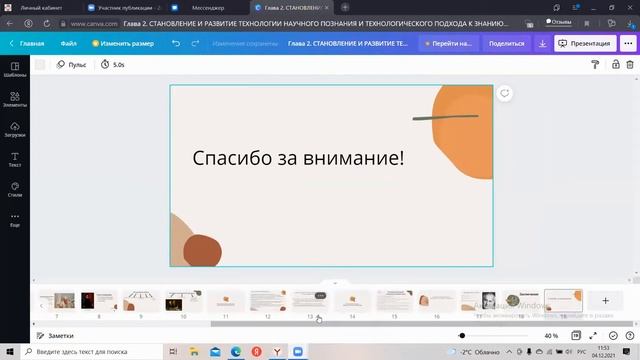The width and height of the screenshot is (640, 360).
Task: Open the 40 % zoom level dropdown
Action: click(x=551, y=336)
